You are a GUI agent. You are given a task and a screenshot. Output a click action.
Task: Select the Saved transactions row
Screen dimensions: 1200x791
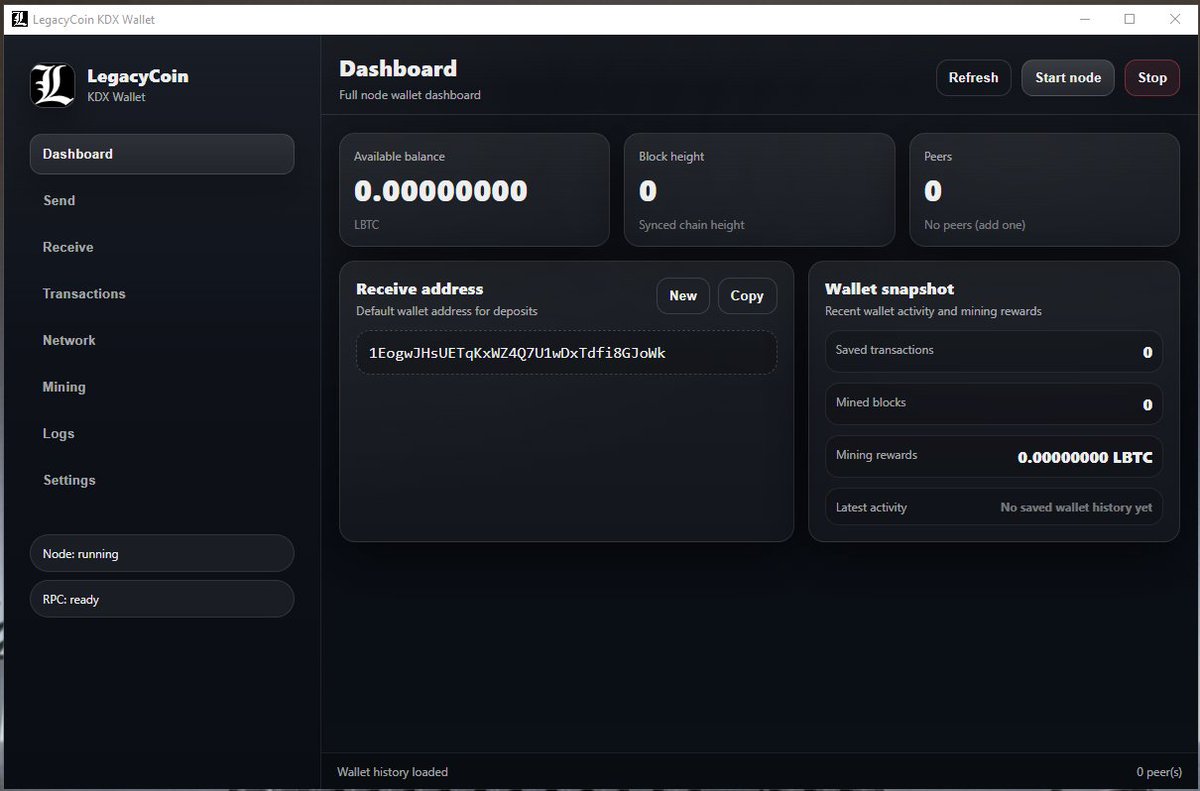(x=994, y=351)
